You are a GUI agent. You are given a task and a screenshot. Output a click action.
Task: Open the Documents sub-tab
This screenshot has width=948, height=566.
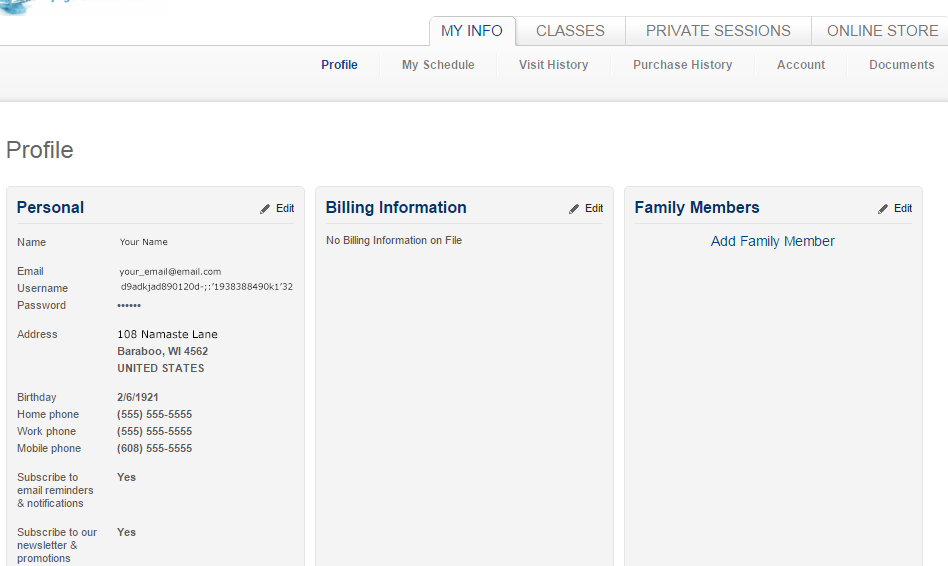901,65
